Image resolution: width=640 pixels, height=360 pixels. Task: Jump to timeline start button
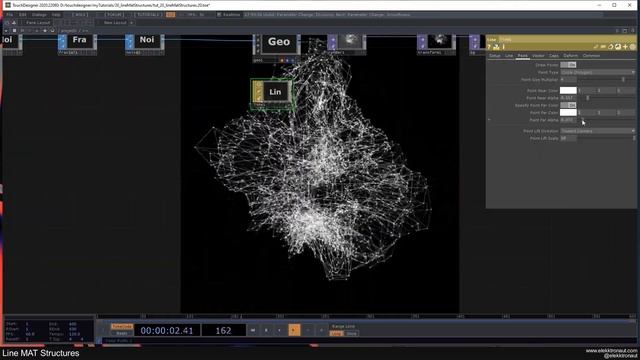point(253,330)
